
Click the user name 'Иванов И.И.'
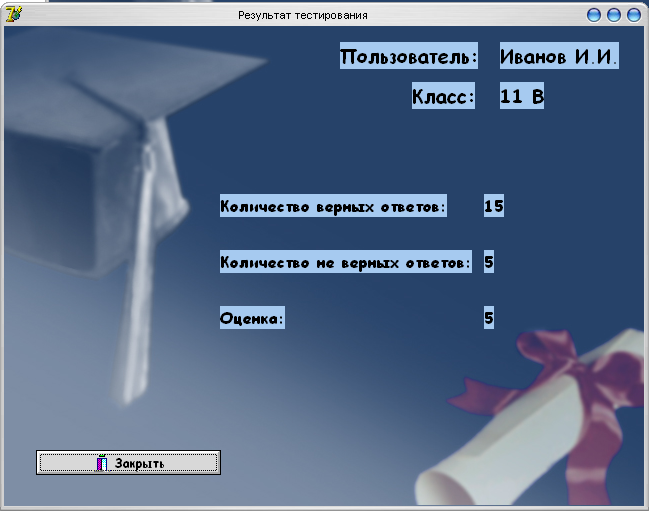[559, 56]
